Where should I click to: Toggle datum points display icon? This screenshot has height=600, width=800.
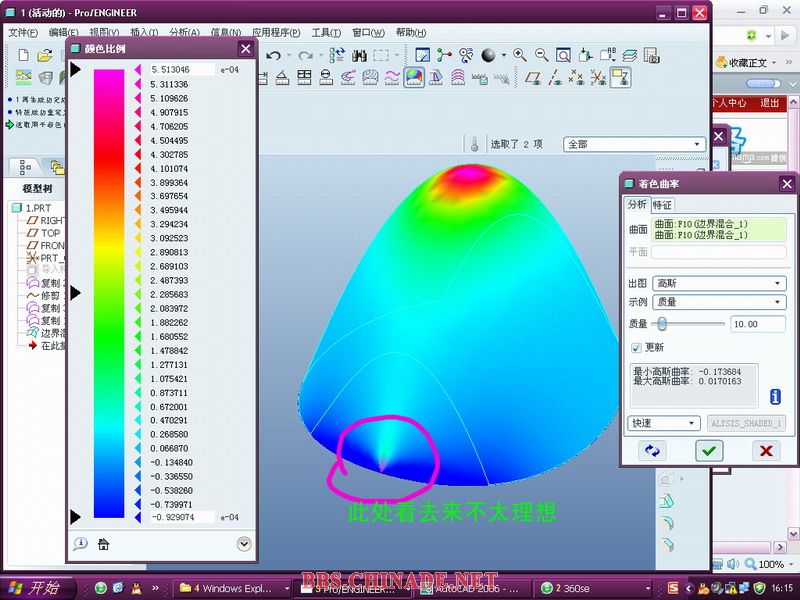577,78
